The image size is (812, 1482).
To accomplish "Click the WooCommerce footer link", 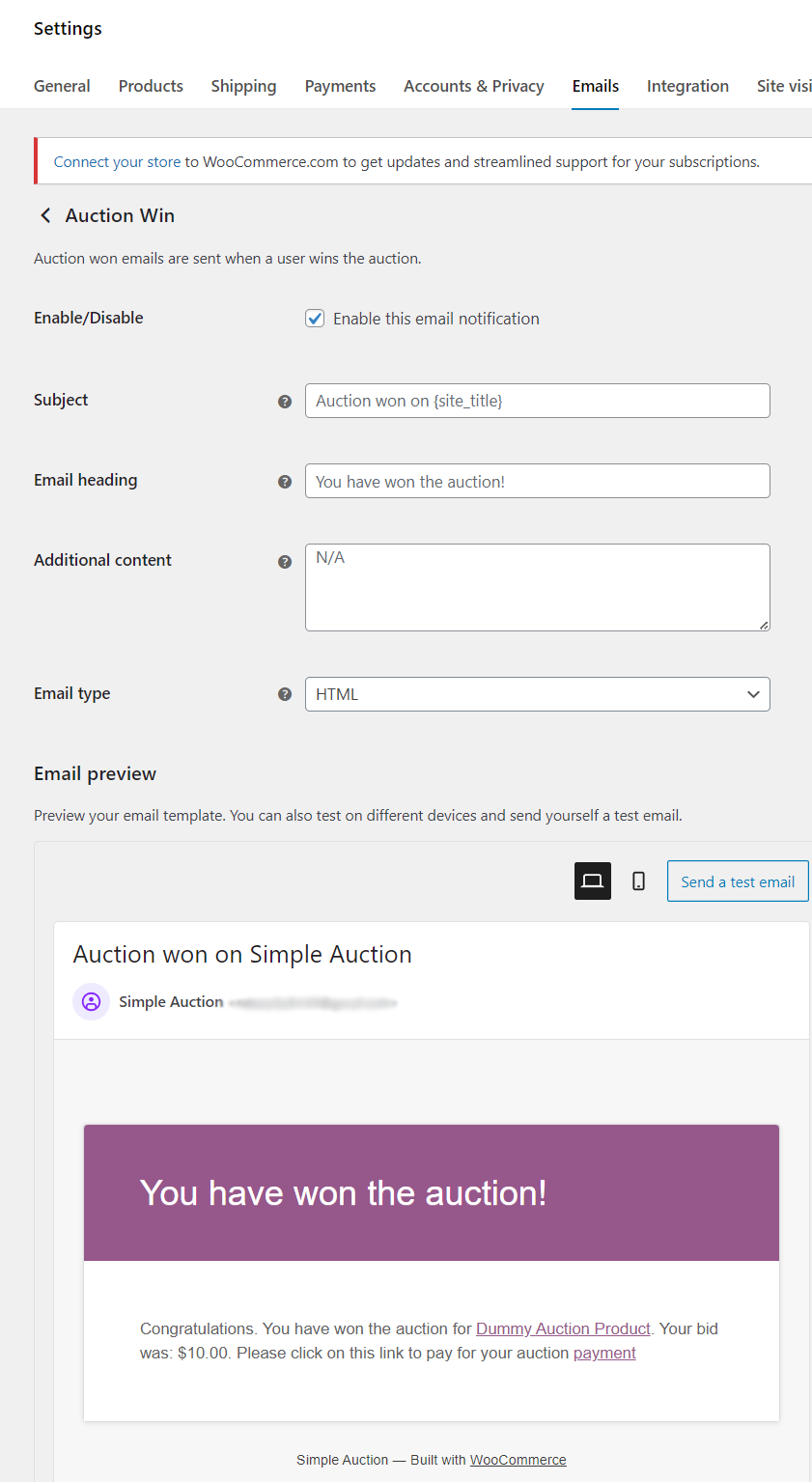I will 518,1460.
